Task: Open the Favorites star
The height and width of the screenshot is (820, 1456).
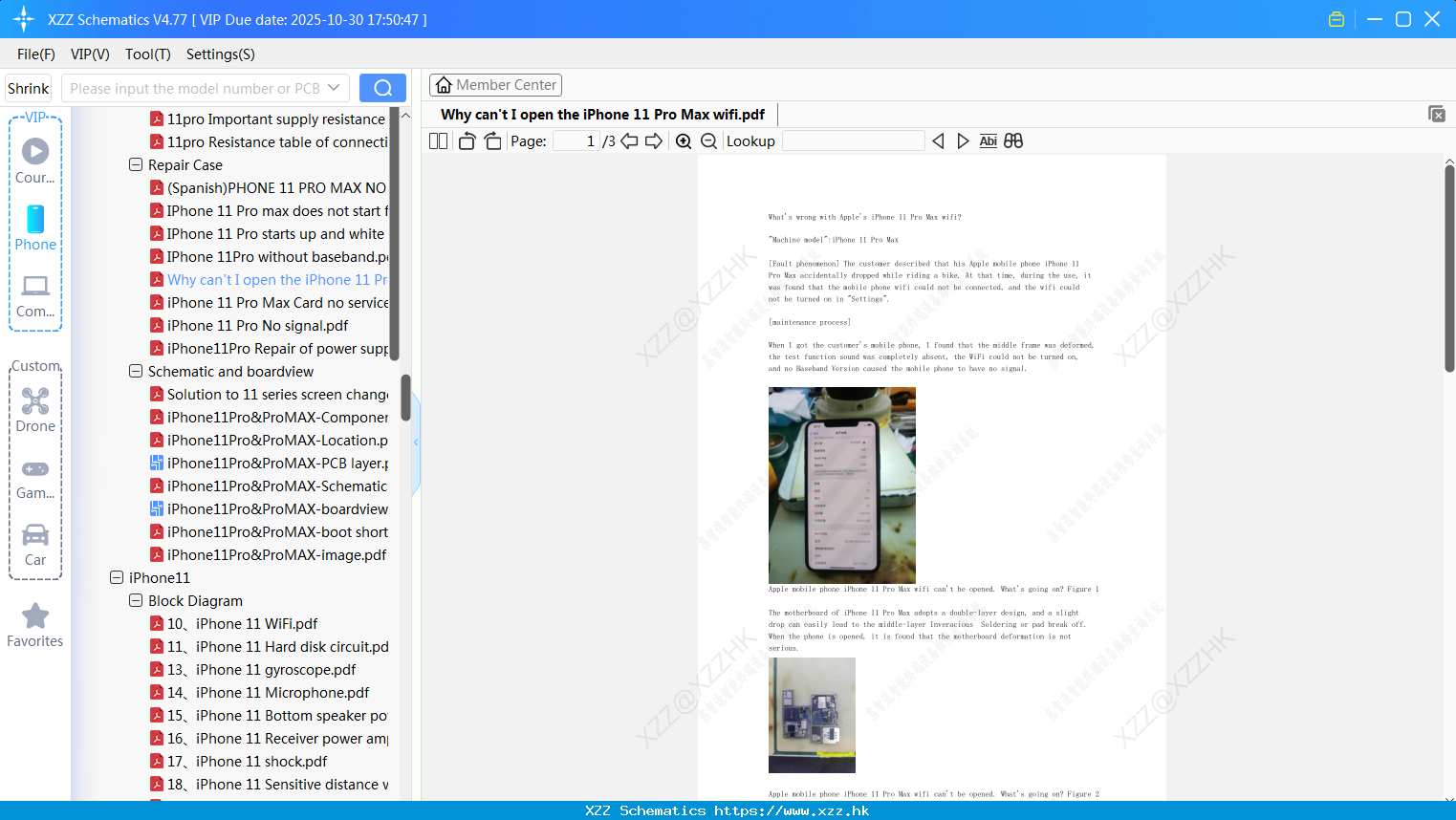Action: (35, 625)
